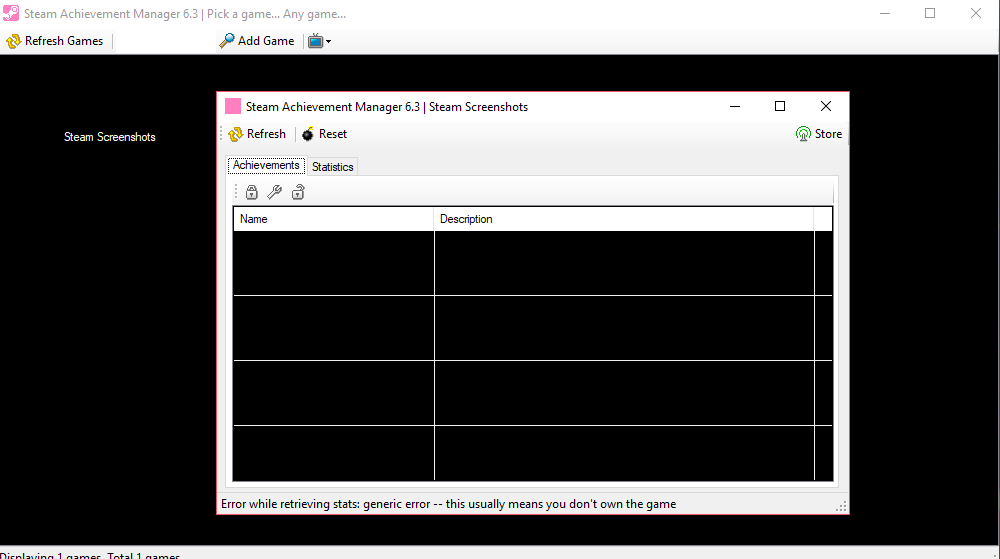The image size is (1000, 559).
Task: Click the lock all achievements icon
Action: click(x=252, y=192)
